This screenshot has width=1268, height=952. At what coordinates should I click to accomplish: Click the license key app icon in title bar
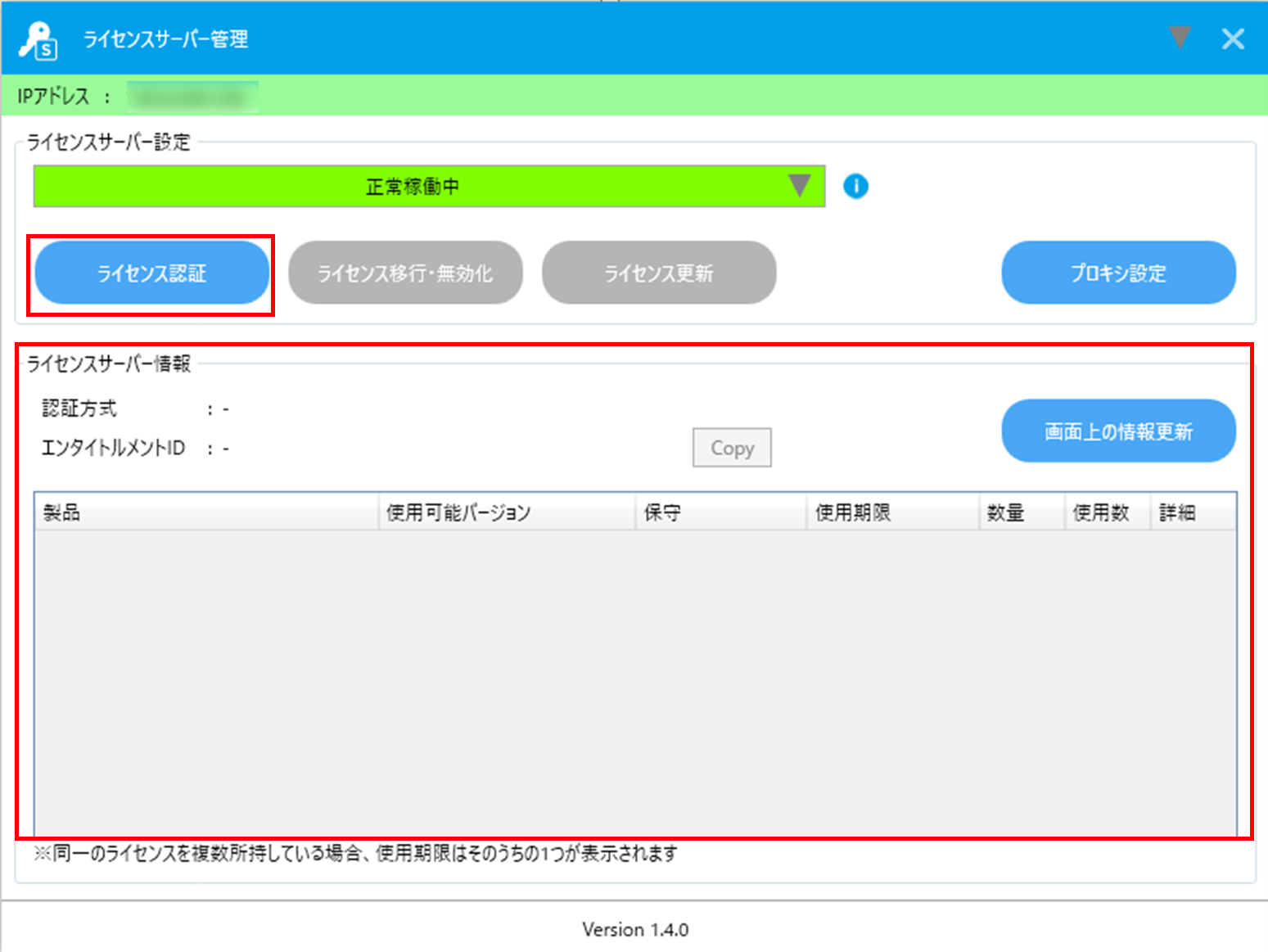point(38,39)
